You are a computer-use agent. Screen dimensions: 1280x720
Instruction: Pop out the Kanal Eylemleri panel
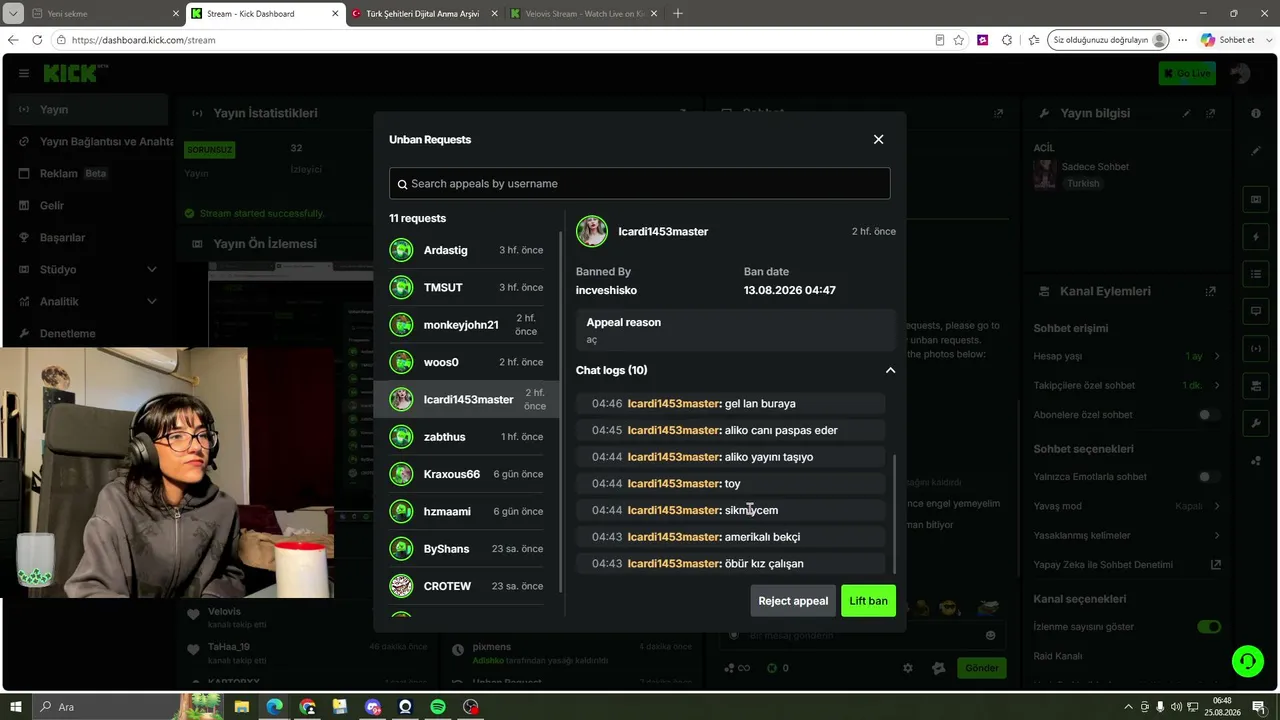(1211, 291)
